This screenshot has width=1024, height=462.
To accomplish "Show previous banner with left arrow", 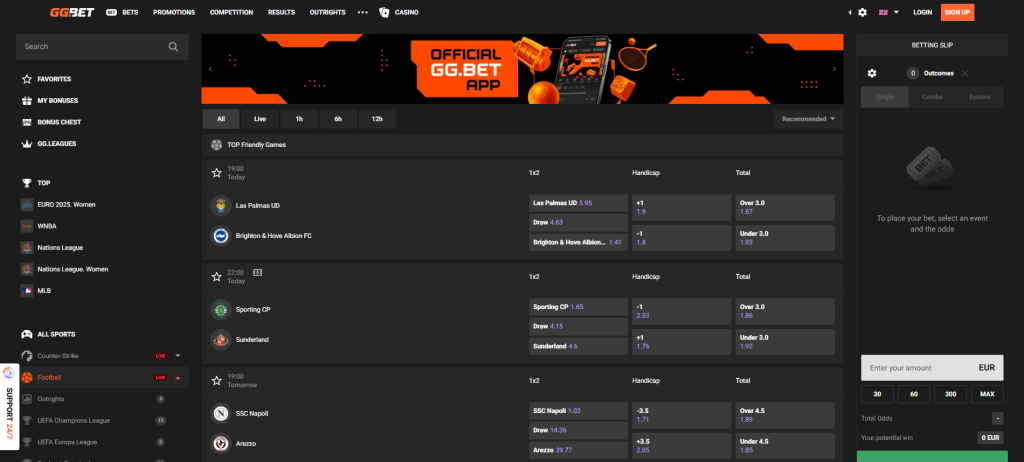I will [x=210, y=69].
